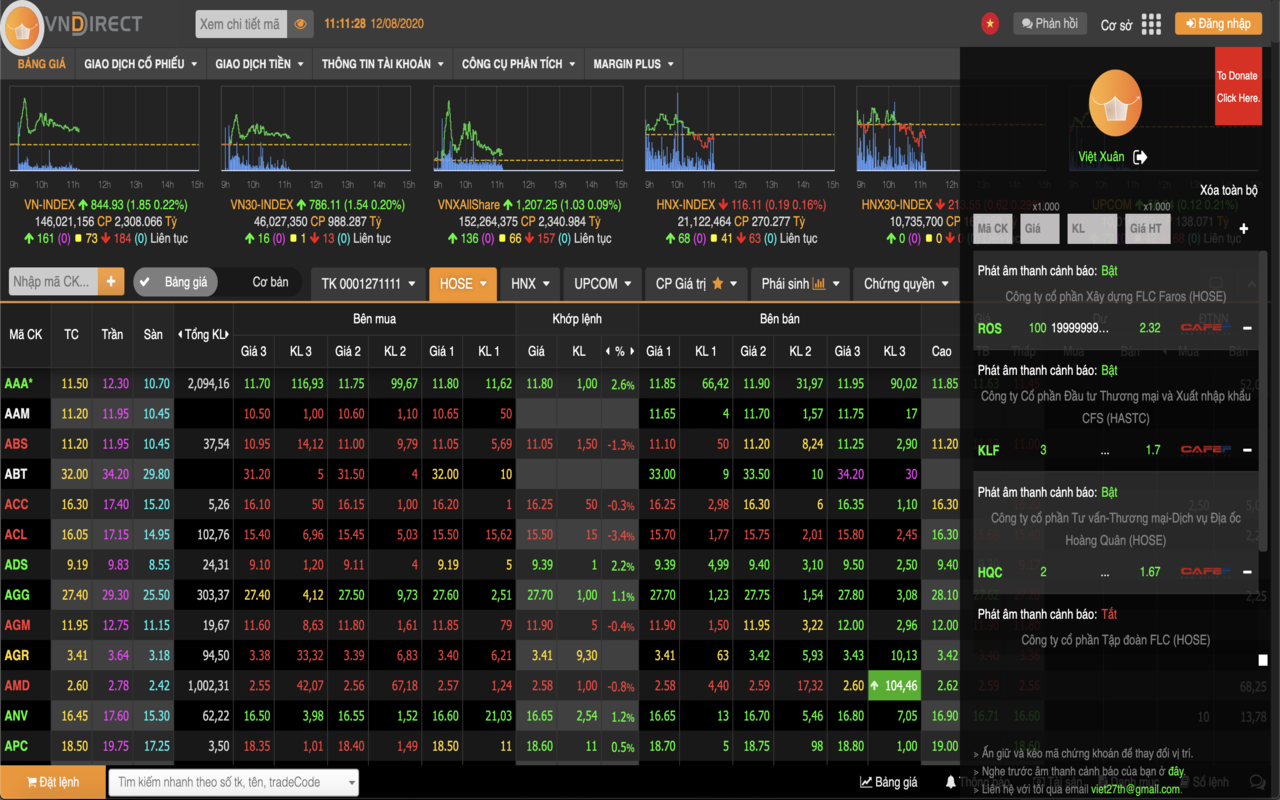
Task: Click the logout icon next to Việt Xuân
Action: click(1141, 157)
